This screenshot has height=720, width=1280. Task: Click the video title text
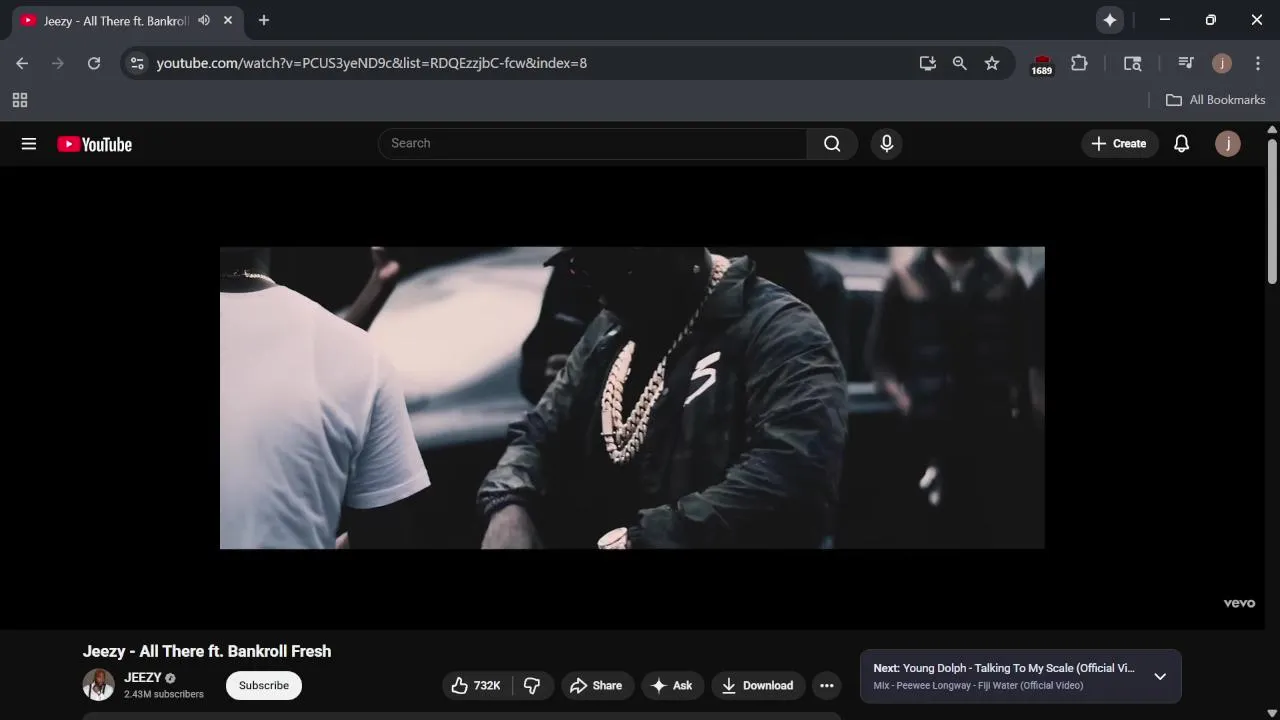coord(207,651)
